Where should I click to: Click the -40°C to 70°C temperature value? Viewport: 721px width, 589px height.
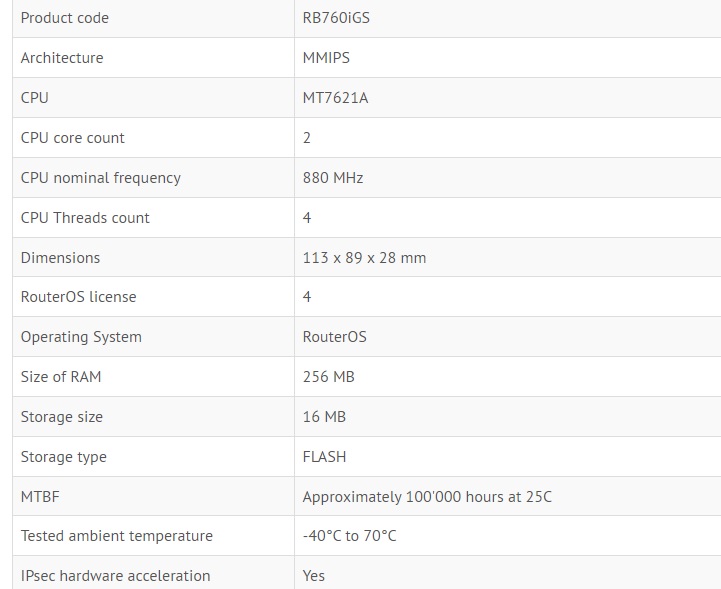point(349,536)
